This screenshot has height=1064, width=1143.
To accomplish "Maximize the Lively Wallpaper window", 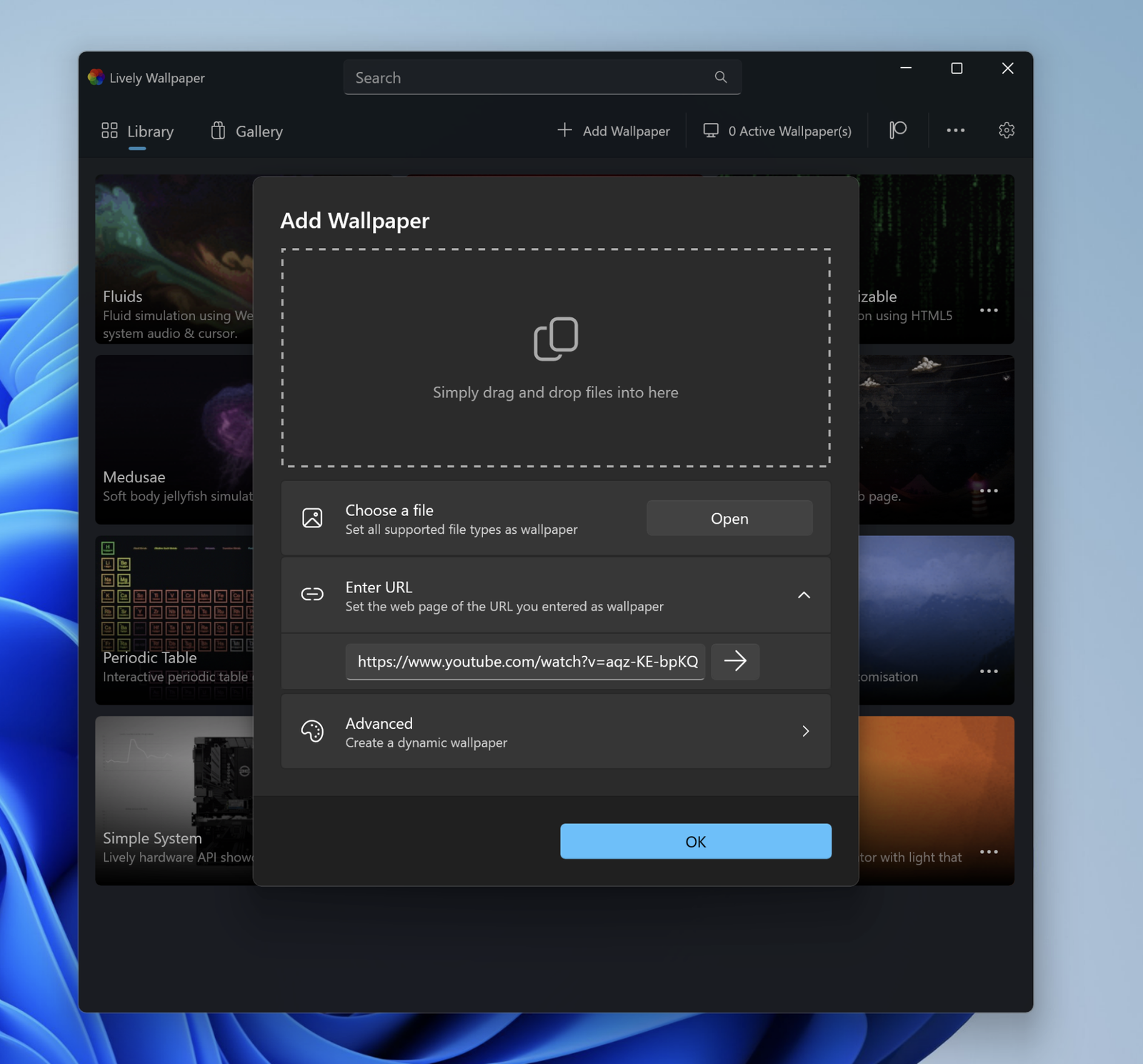I will click(957, 68).
